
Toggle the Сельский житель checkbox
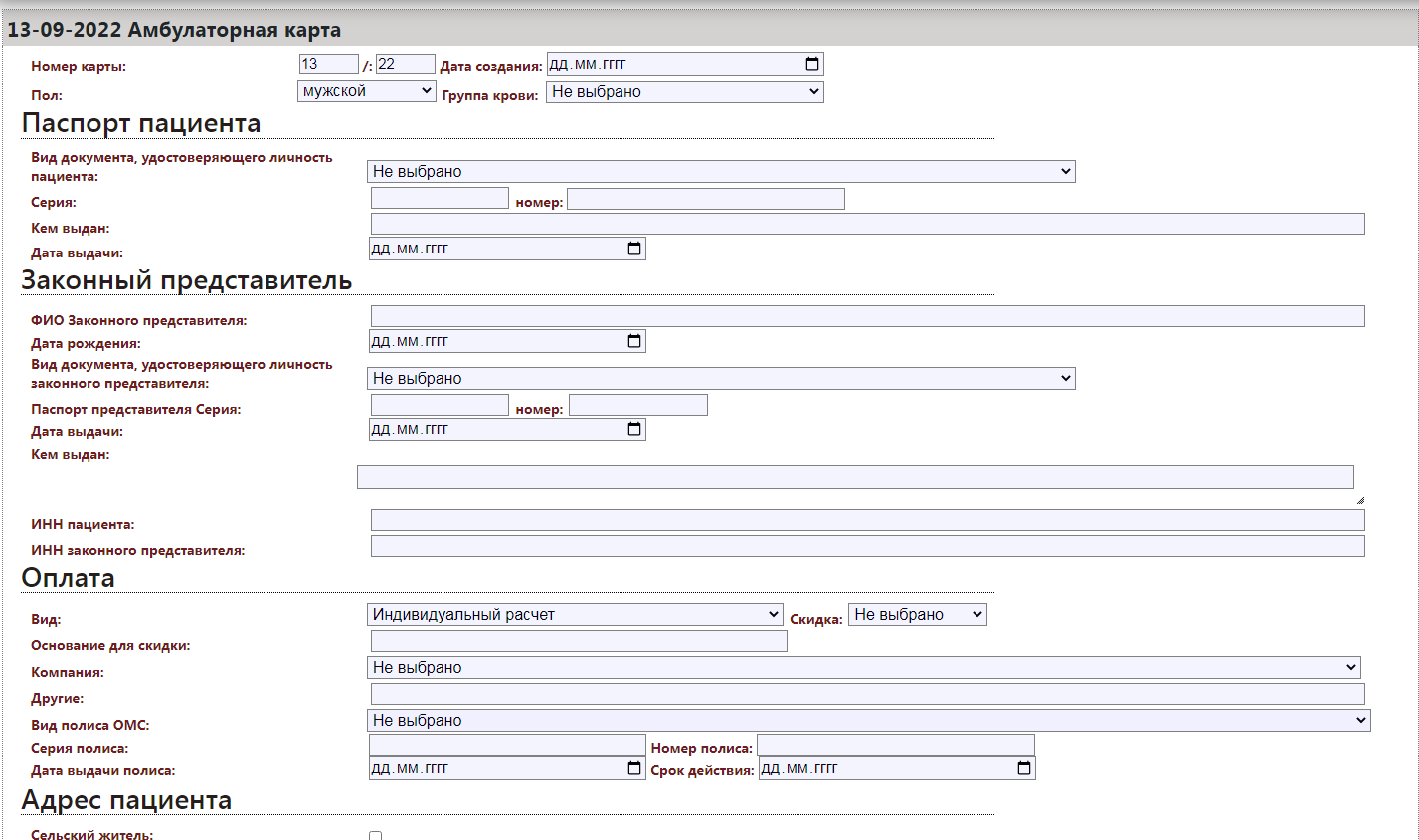tap(375, 835)
